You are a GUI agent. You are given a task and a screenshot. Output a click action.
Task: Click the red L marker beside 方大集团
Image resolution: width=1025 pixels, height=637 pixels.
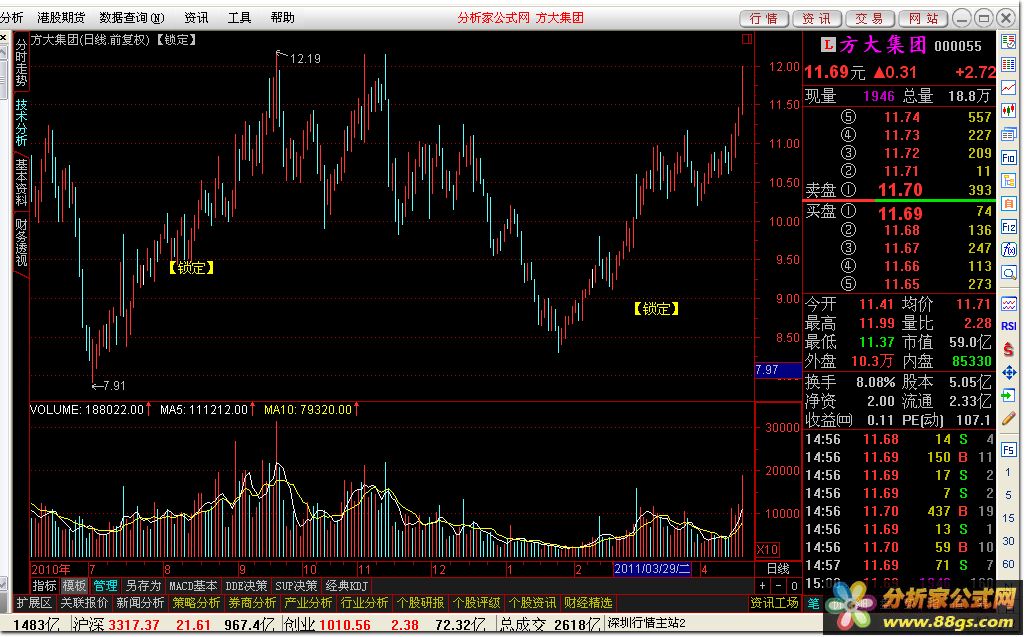point(828,44)
